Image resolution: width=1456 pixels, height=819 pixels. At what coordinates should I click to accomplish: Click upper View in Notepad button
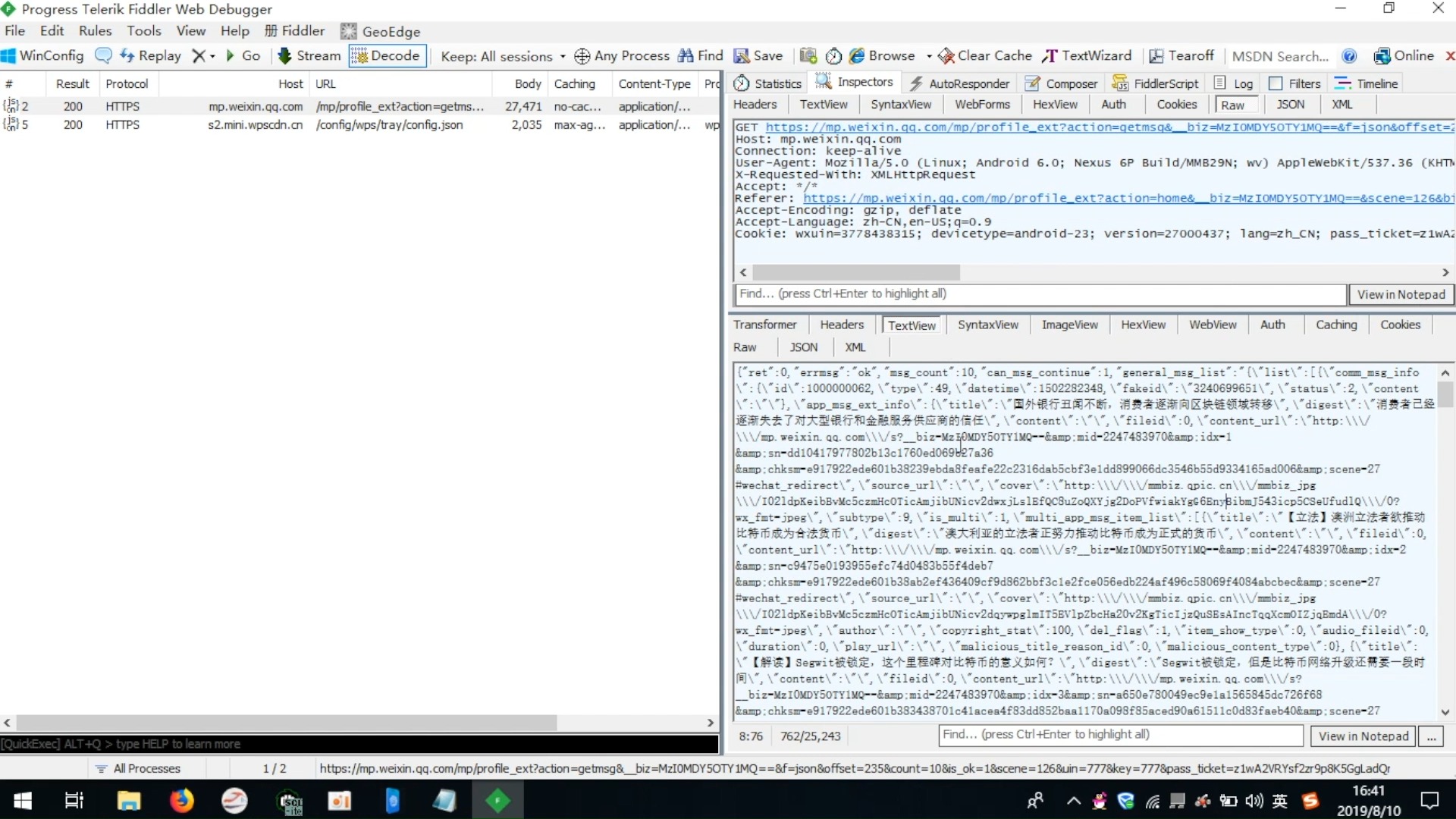coord(1401,294)
